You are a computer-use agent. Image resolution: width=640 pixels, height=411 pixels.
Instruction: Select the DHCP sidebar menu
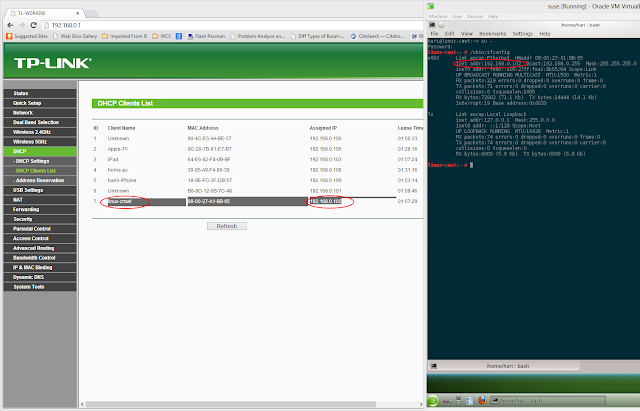coord(40,151)
